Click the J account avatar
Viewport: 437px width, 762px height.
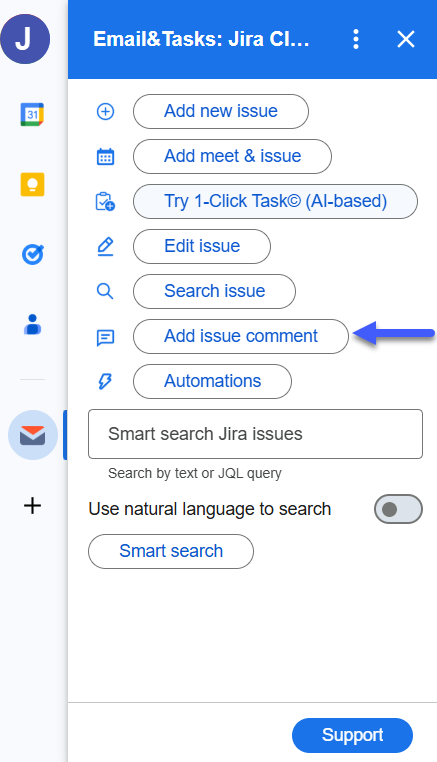[25, 39]
